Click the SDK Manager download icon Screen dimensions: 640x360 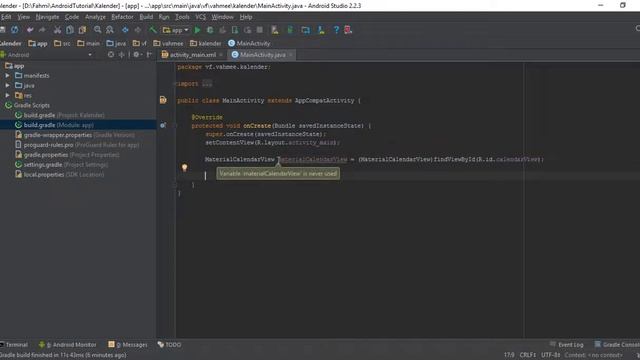321,30
